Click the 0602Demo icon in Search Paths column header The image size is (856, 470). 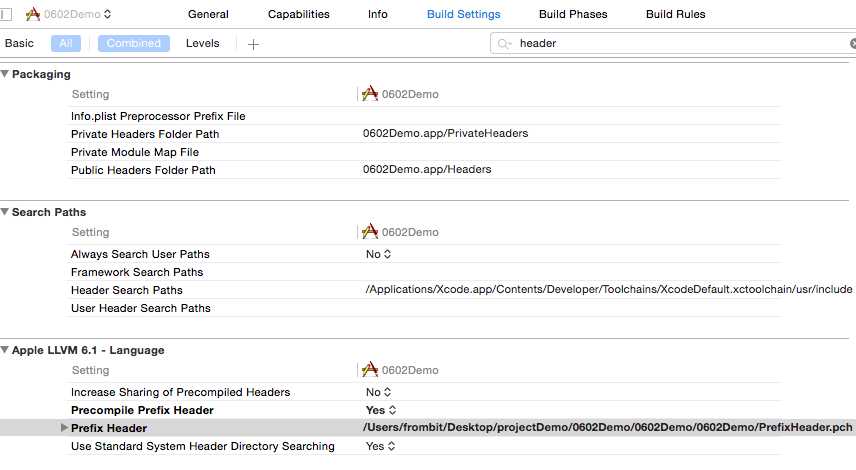click(370, 231)
